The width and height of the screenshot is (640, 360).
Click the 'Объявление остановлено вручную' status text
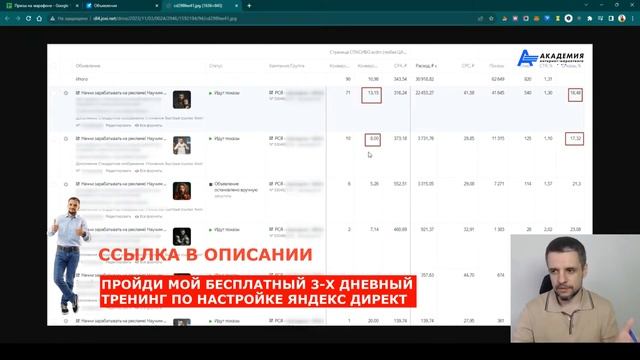click(x=236, y=187)
